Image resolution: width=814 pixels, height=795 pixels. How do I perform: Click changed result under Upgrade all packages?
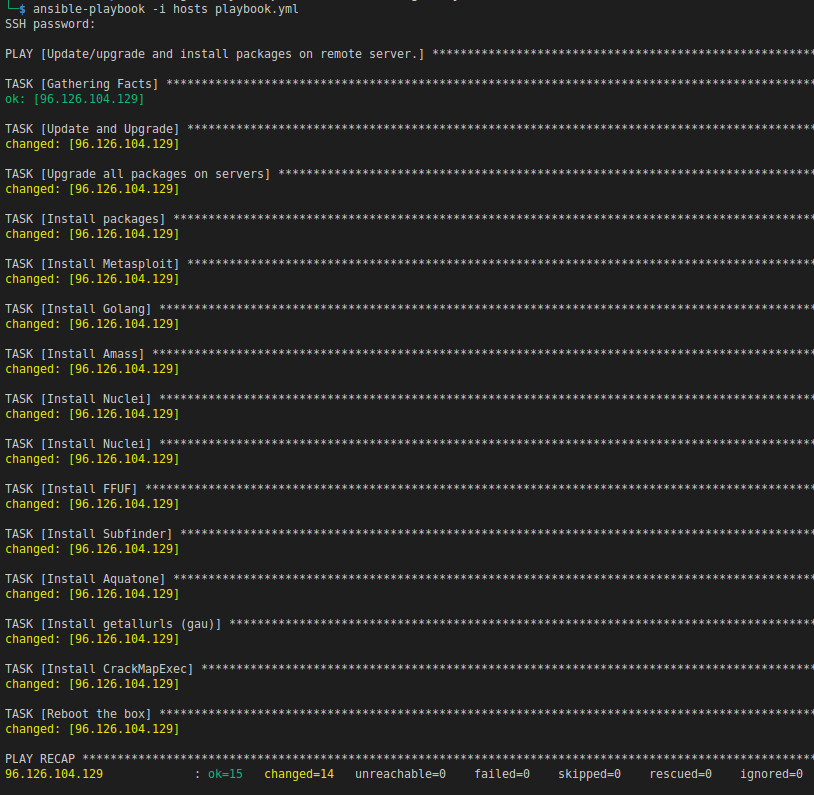[x=92, y=189]
